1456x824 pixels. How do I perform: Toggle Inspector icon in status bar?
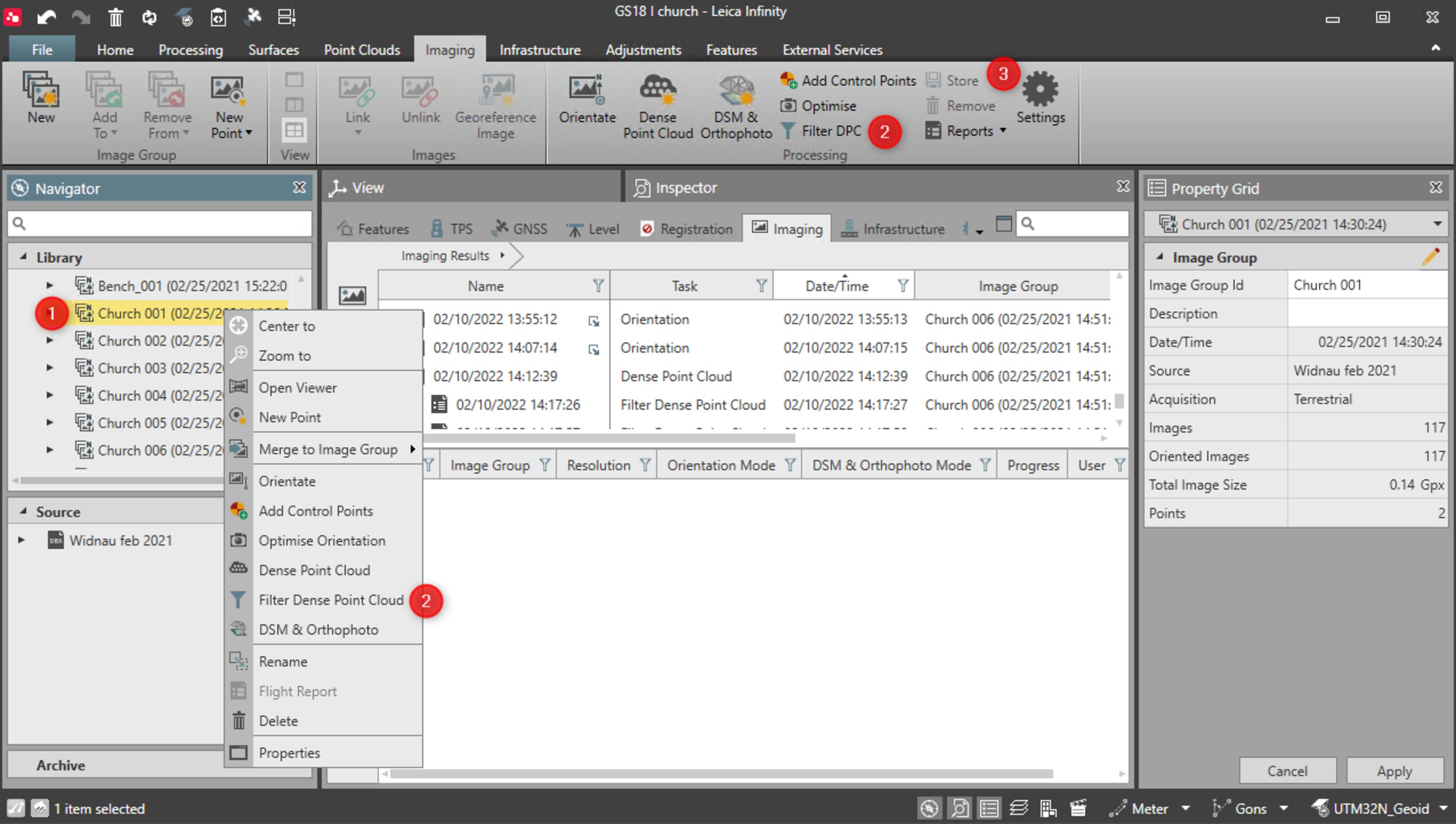click(959, 808)
